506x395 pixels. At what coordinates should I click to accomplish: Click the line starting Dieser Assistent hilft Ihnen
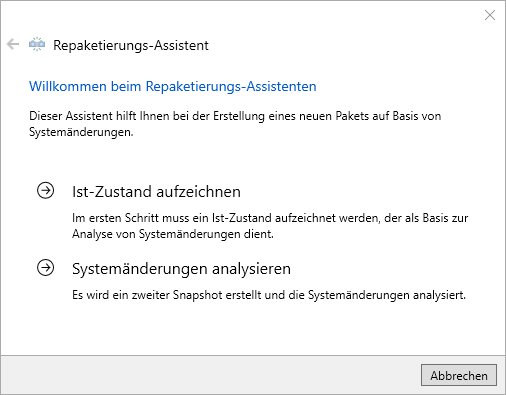coord(235,116)
